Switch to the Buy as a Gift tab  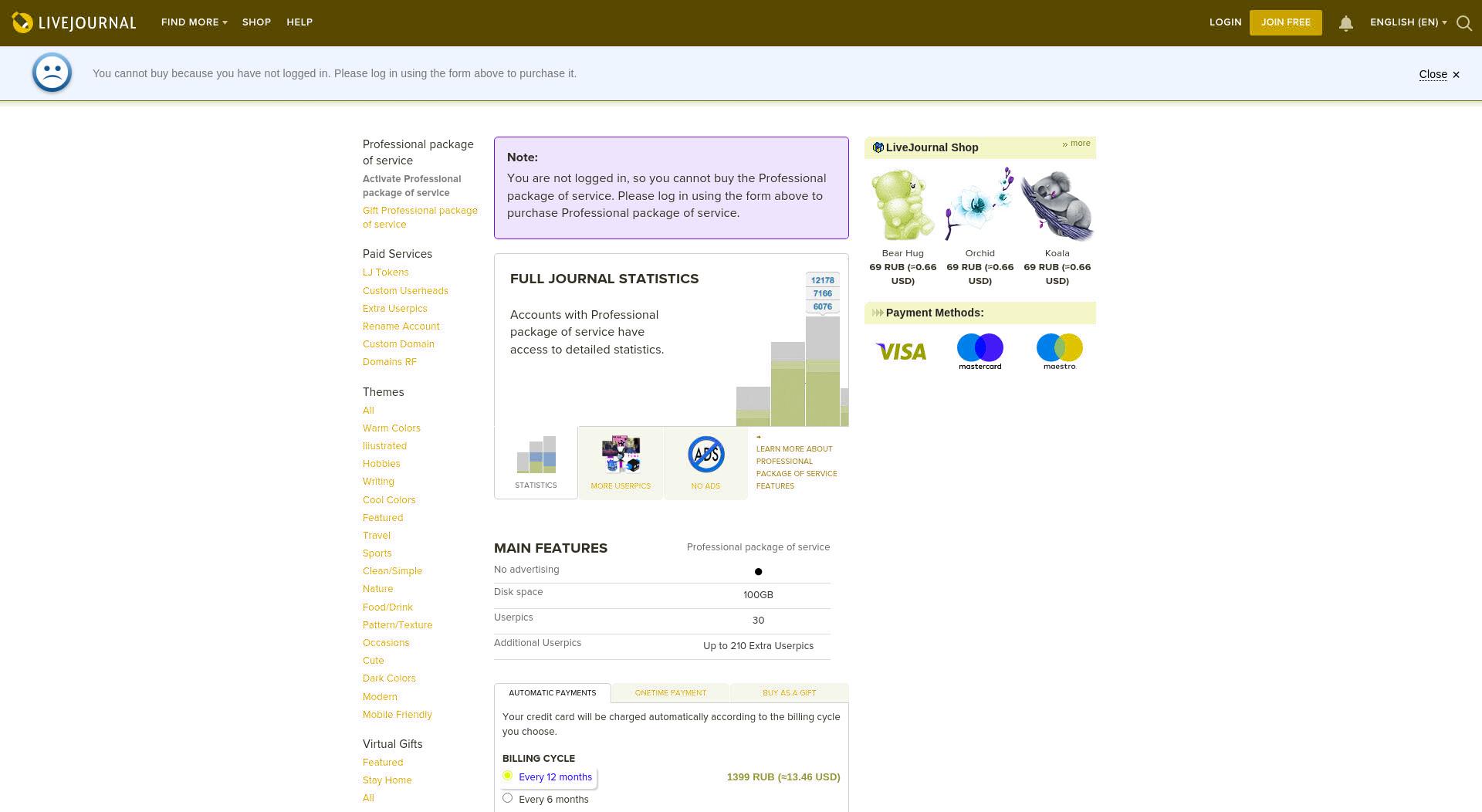[x=789, y=693]
